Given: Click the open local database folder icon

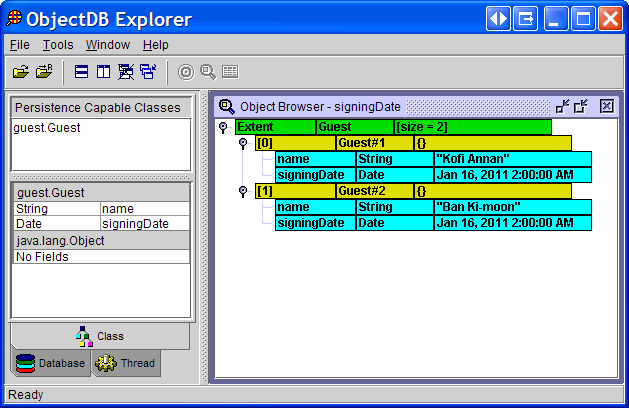Looking at the screenshot, I should [21, 72].
